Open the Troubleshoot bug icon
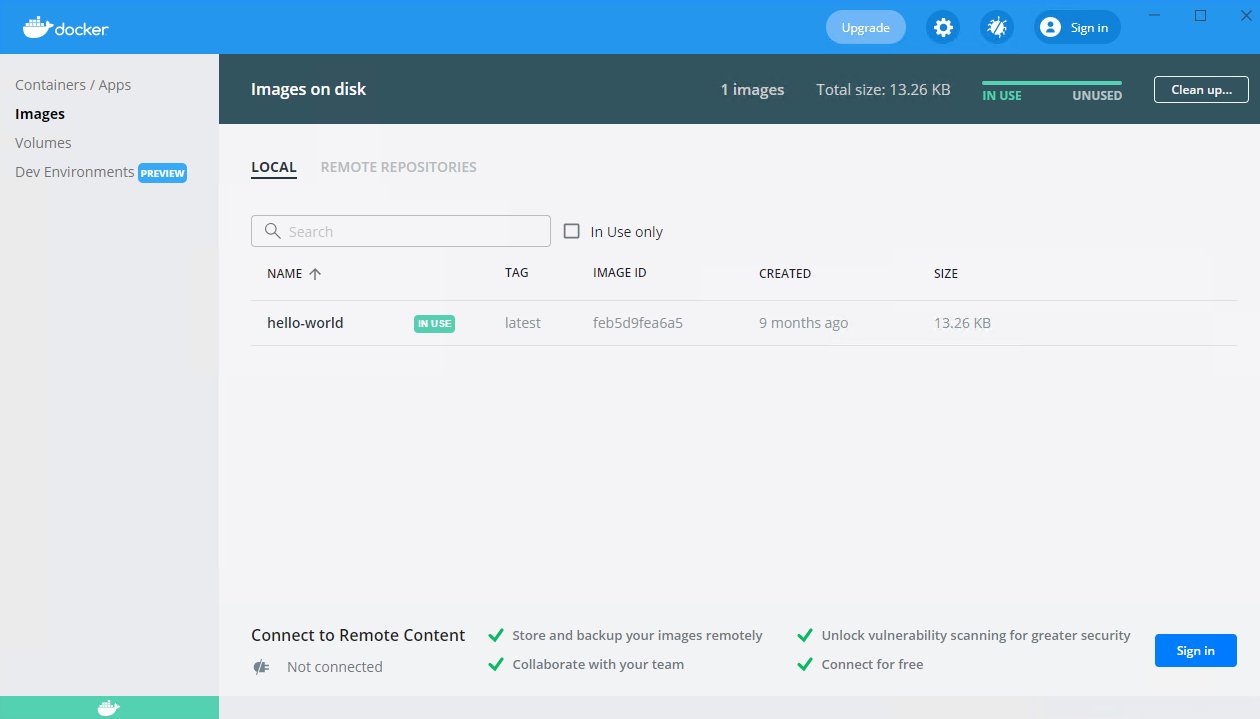The width and height of the screenshot is (1260, 719). [997, 28]
